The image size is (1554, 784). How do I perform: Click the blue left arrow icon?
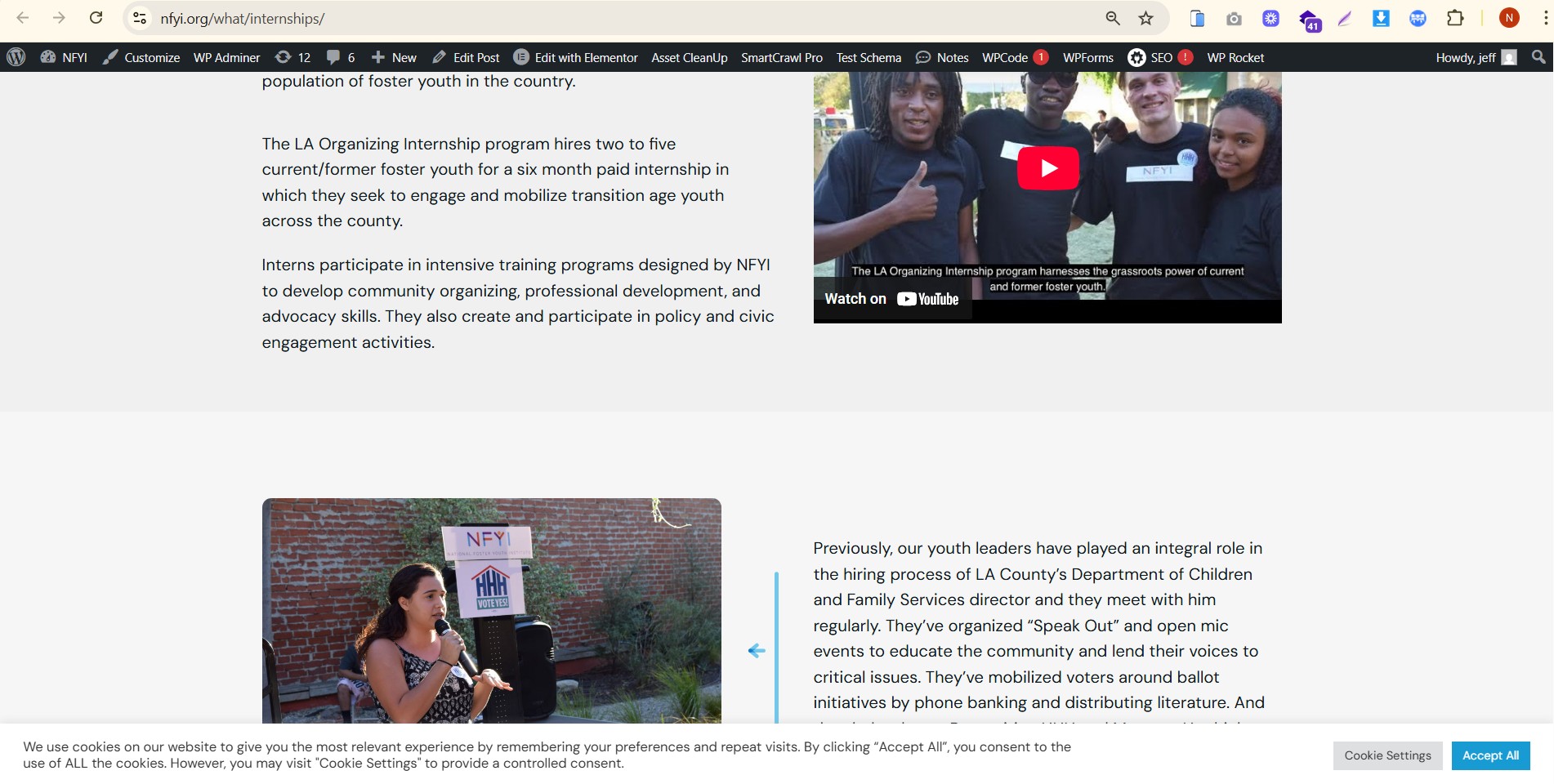(x=757, y=651)
